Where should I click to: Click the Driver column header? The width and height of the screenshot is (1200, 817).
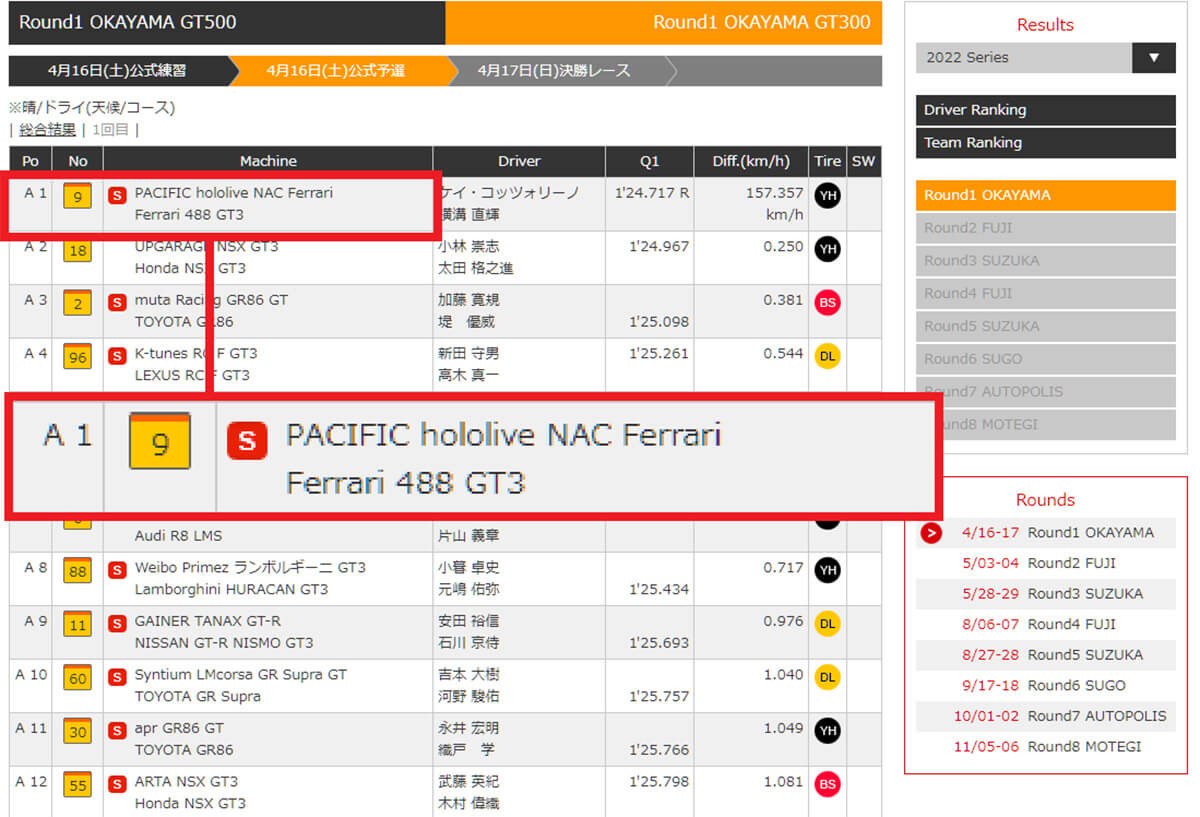point(519,161)
